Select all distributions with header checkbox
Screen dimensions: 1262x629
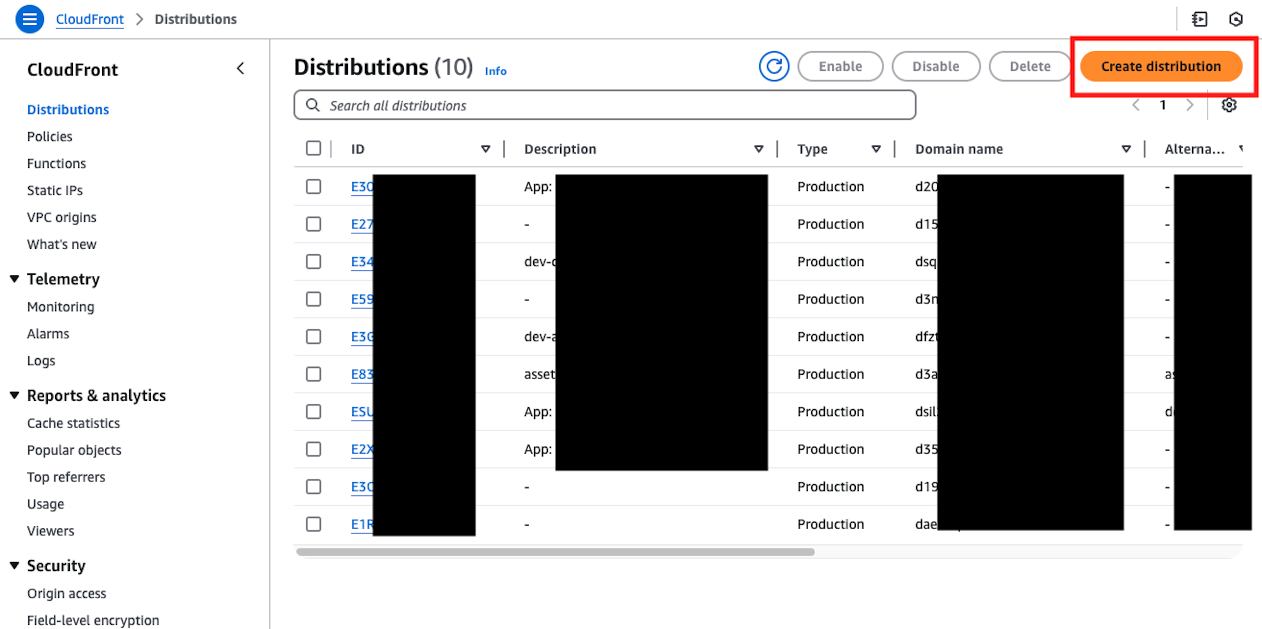[314, 148]
